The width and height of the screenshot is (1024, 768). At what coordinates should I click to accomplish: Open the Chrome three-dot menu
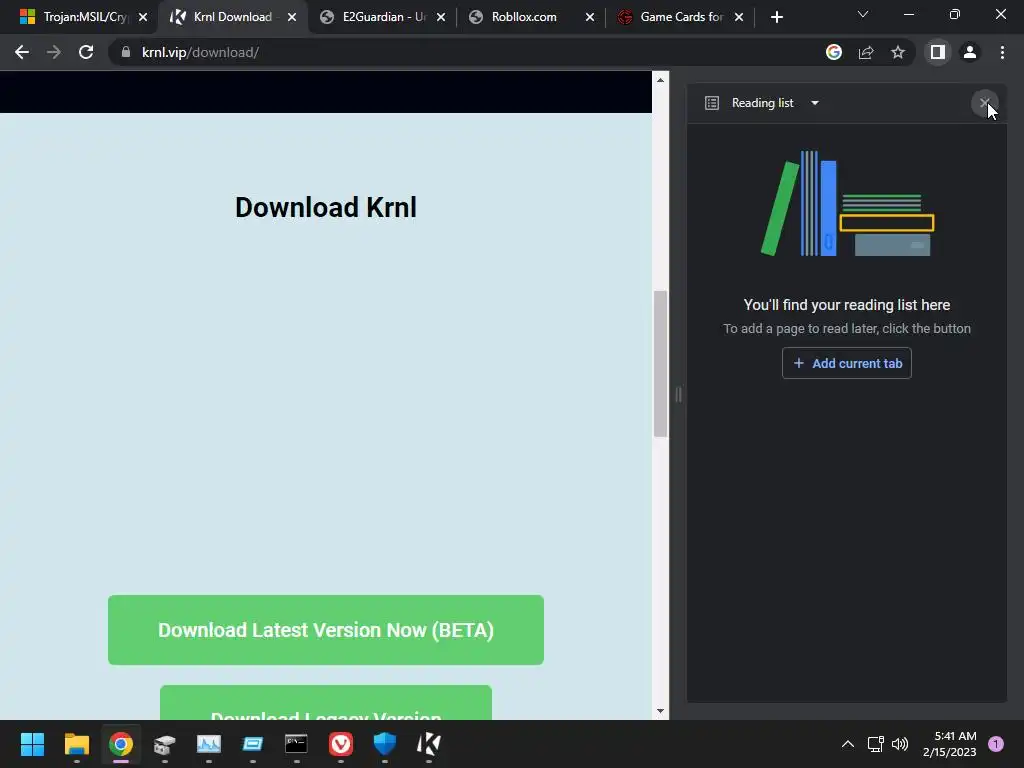pos(1002,52)
